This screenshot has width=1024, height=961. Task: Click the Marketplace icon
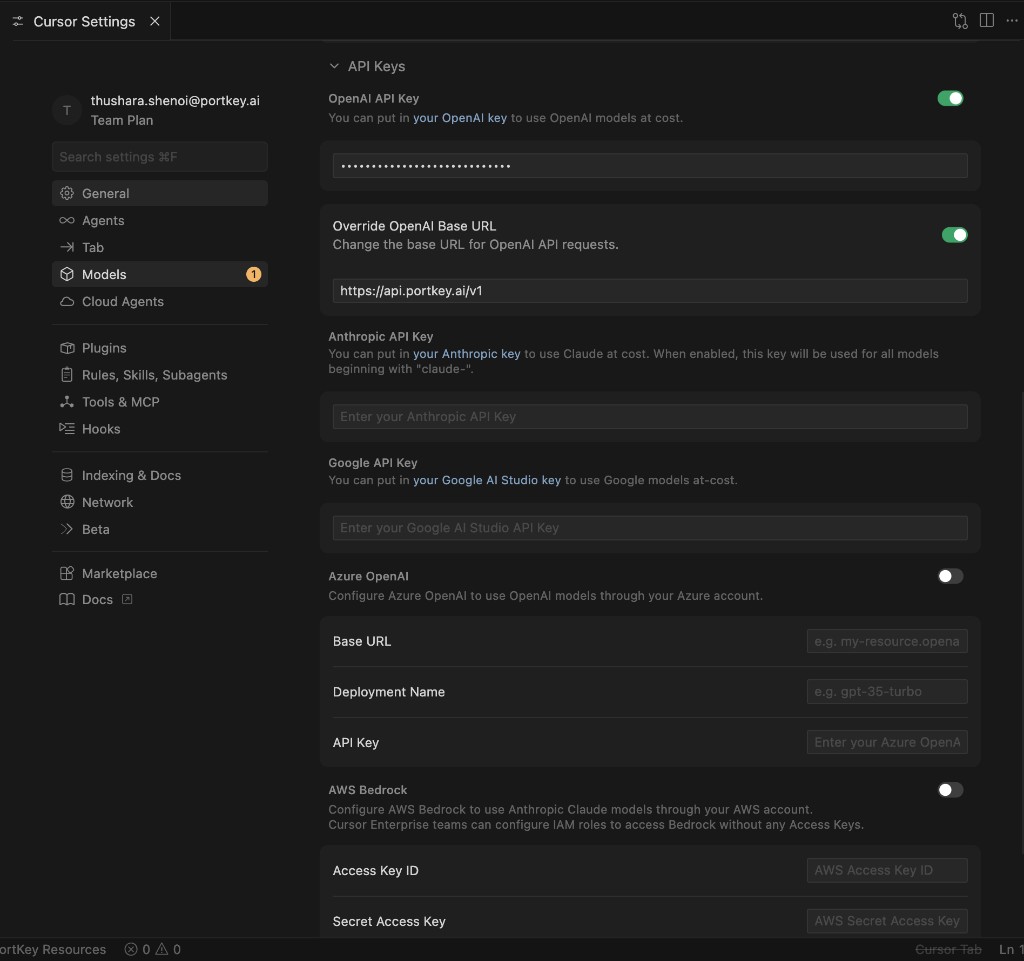pos(67,573)
